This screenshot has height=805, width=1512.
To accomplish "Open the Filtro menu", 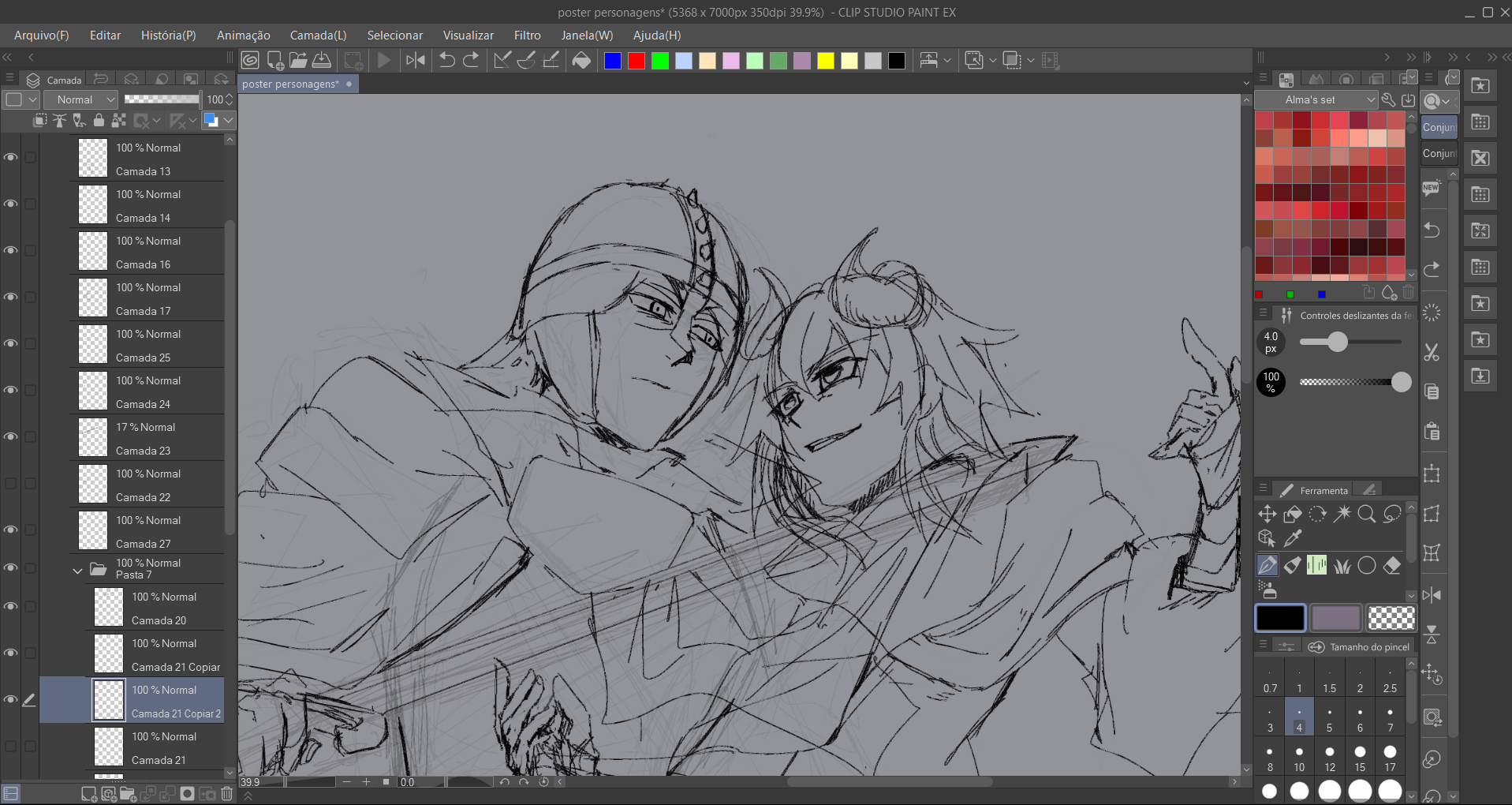I will [527, 36].
